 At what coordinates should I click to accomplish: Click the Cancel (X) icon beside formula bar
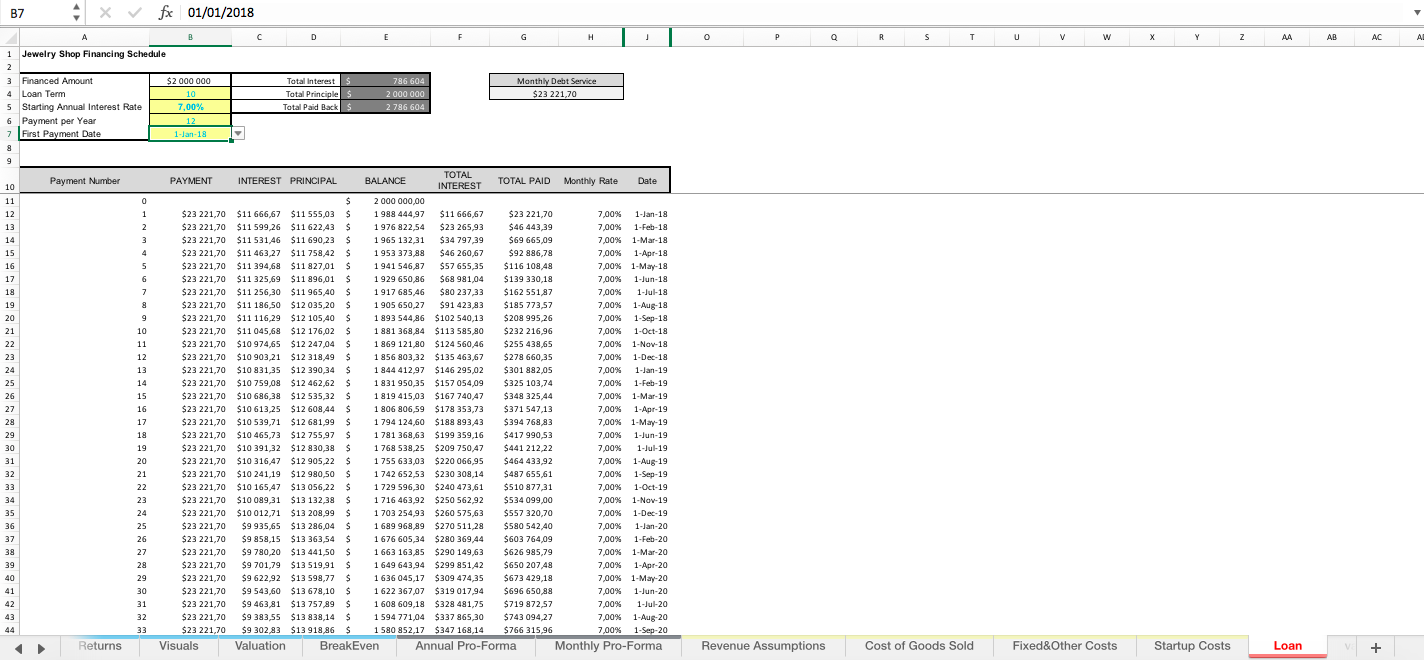point(104,13)
